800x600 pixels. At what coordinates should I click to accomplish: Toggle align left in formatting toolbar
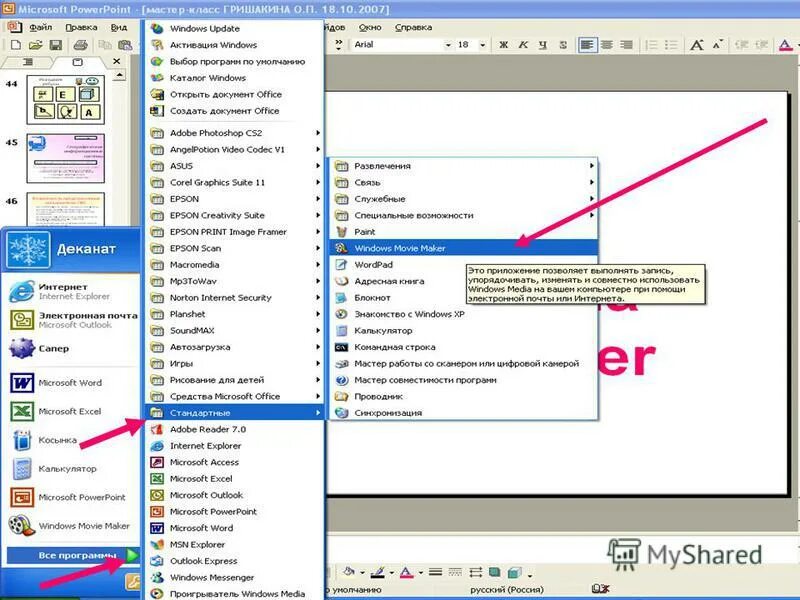click(x=587, y=45)
